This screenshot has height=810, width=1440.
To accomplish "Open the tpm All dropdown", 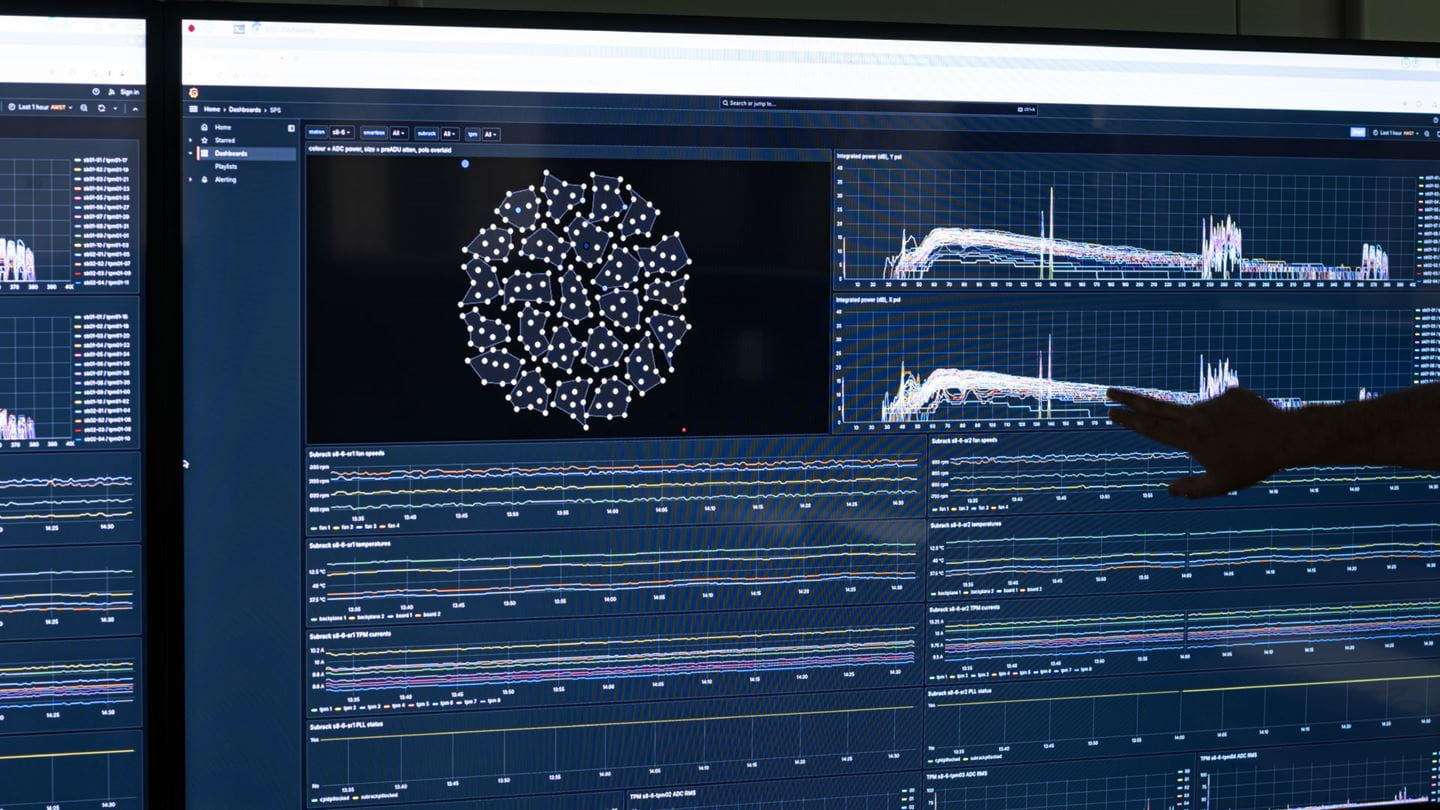I will [x=491, y=134].
